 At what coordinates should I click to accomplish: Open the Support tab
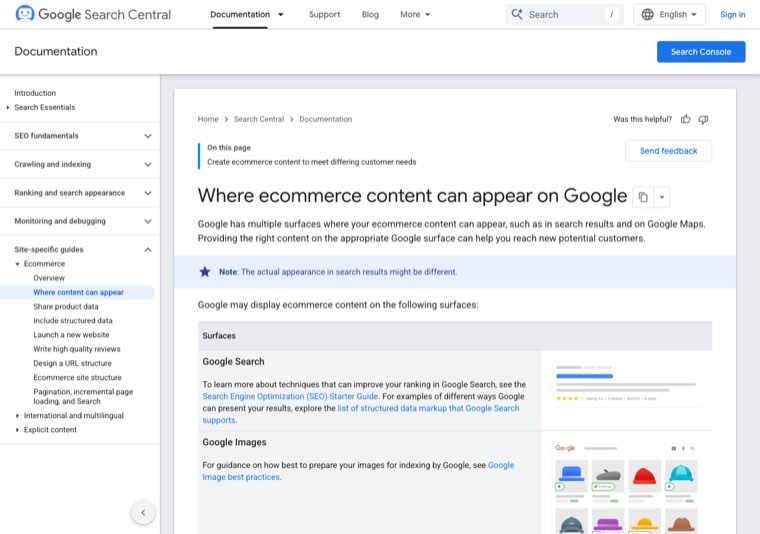(324, 15)
